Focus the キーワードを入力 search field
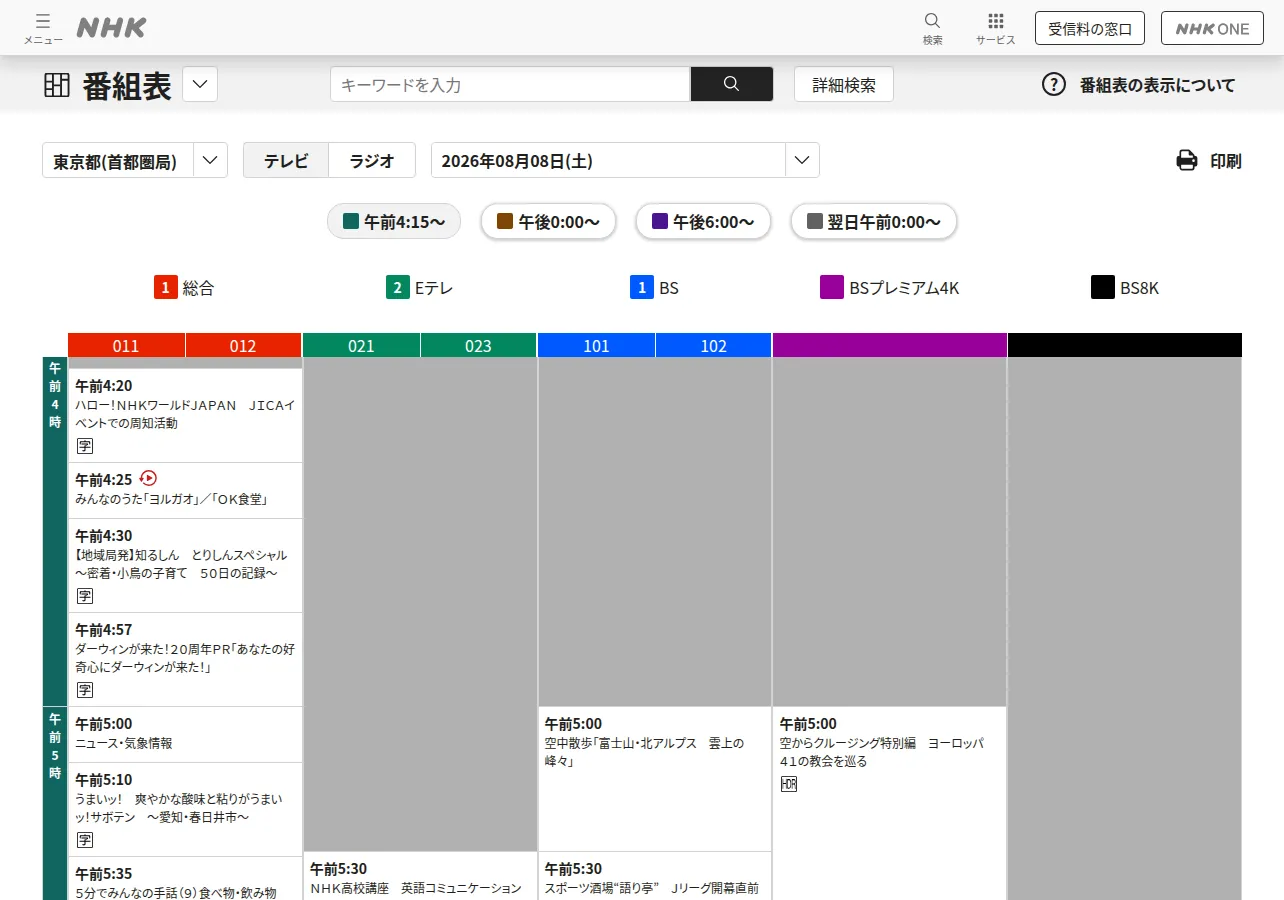This screenshot has width=1284, height=900. pos(510,84)
